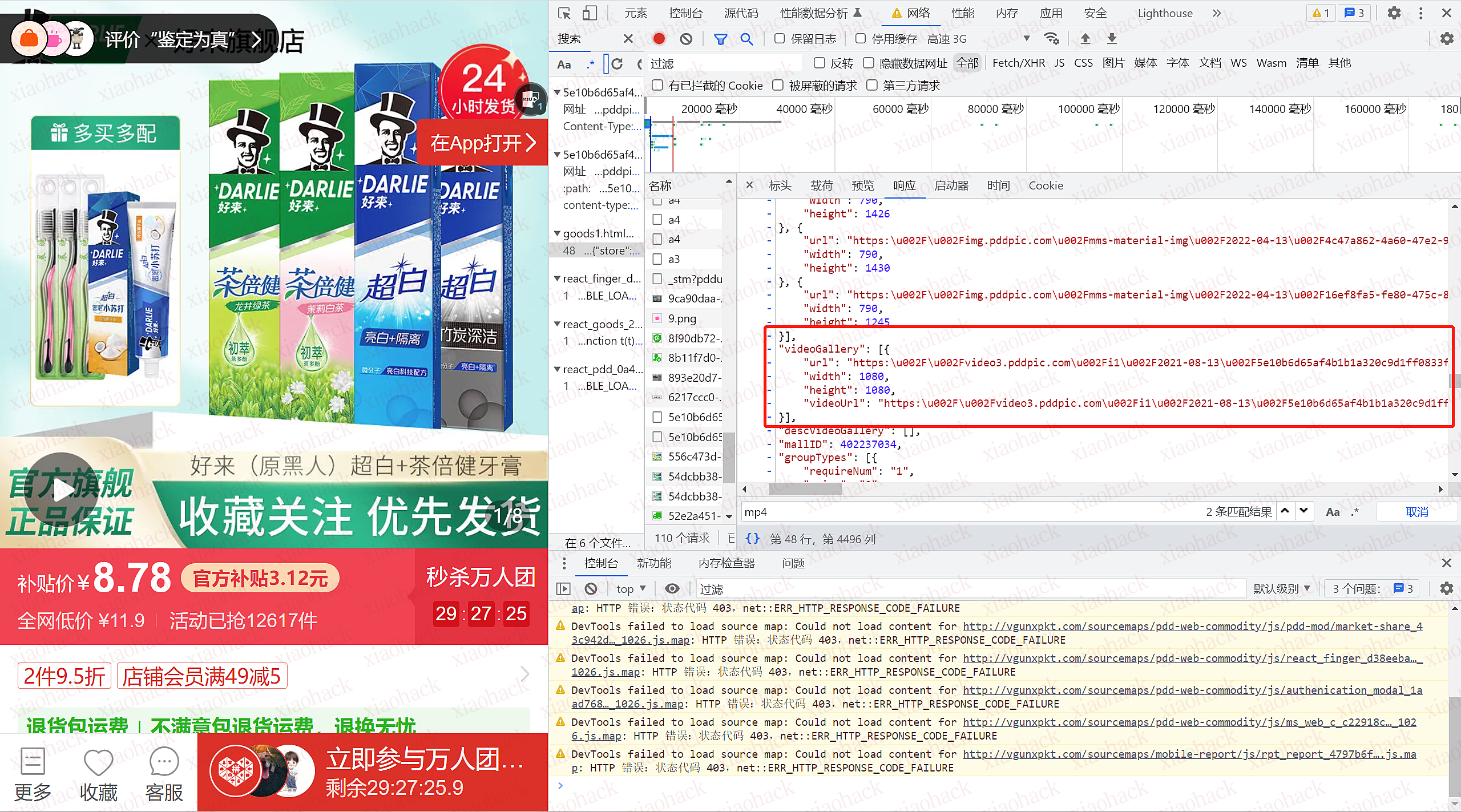
Task: Click the 在App打开 button
Action: click(x=483, y=143)
